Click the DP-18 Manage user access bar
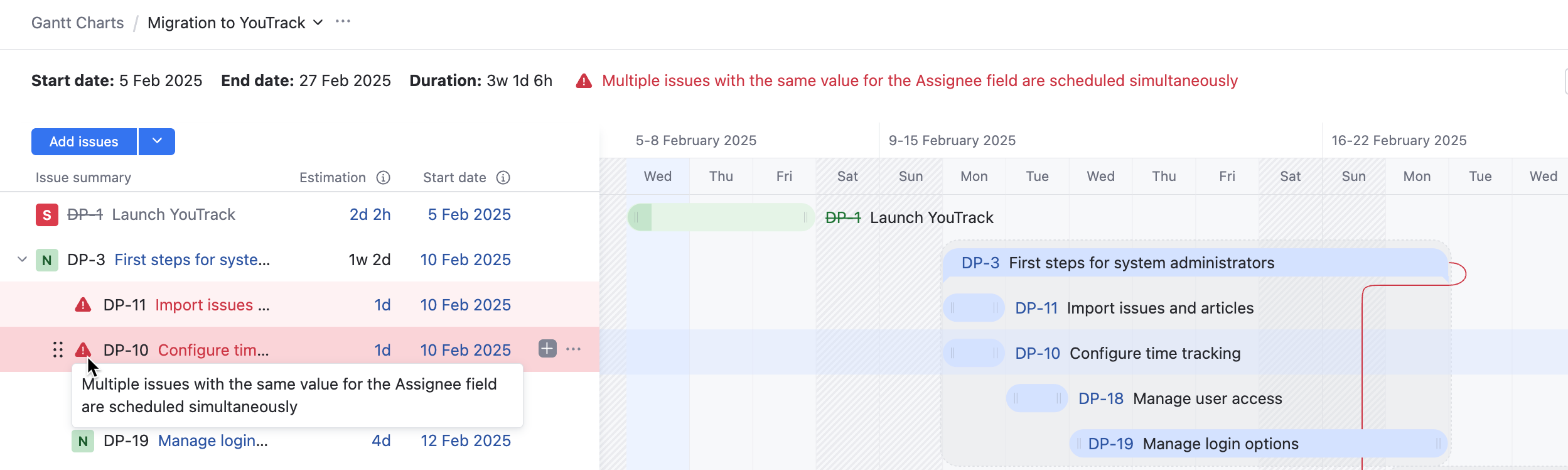This screenshot has height=470, width=1568. tap(1036, 398)
